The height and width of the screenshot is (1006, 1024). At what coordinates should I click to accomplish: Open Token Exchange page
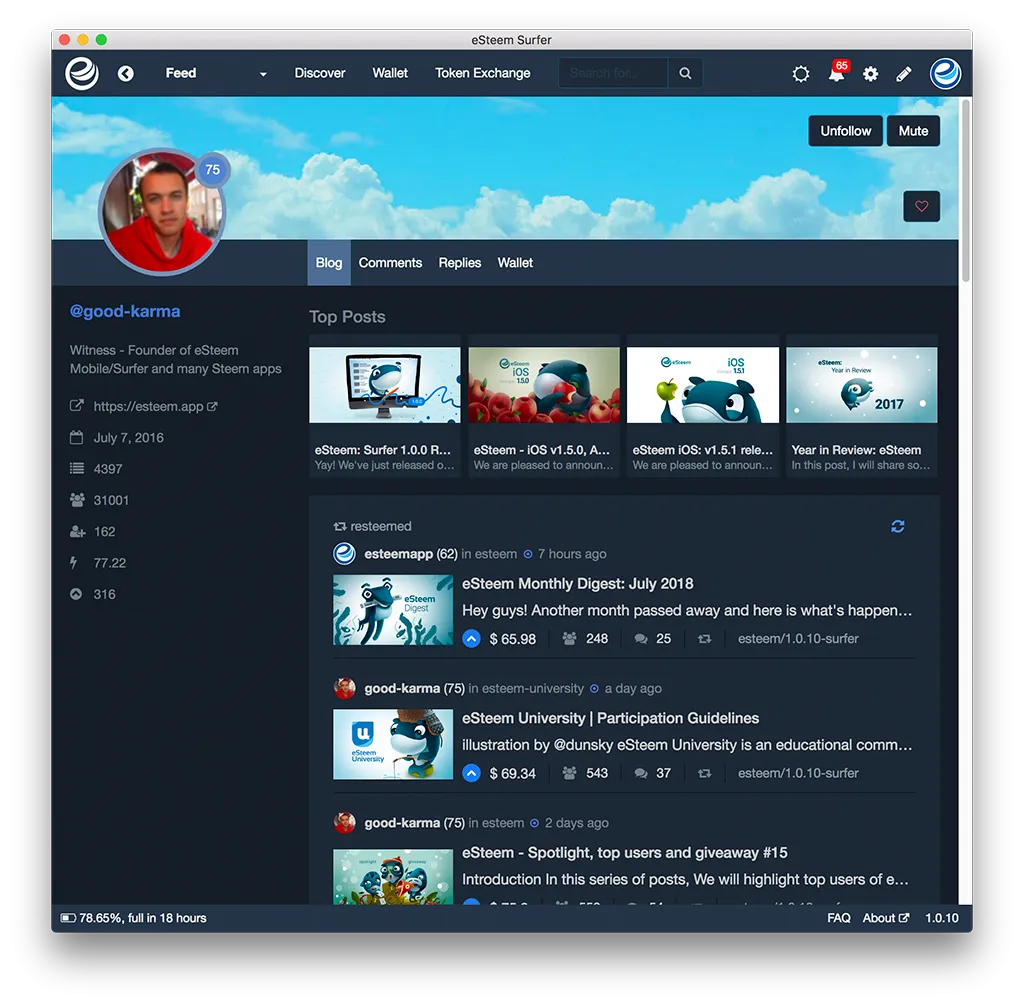483,73
